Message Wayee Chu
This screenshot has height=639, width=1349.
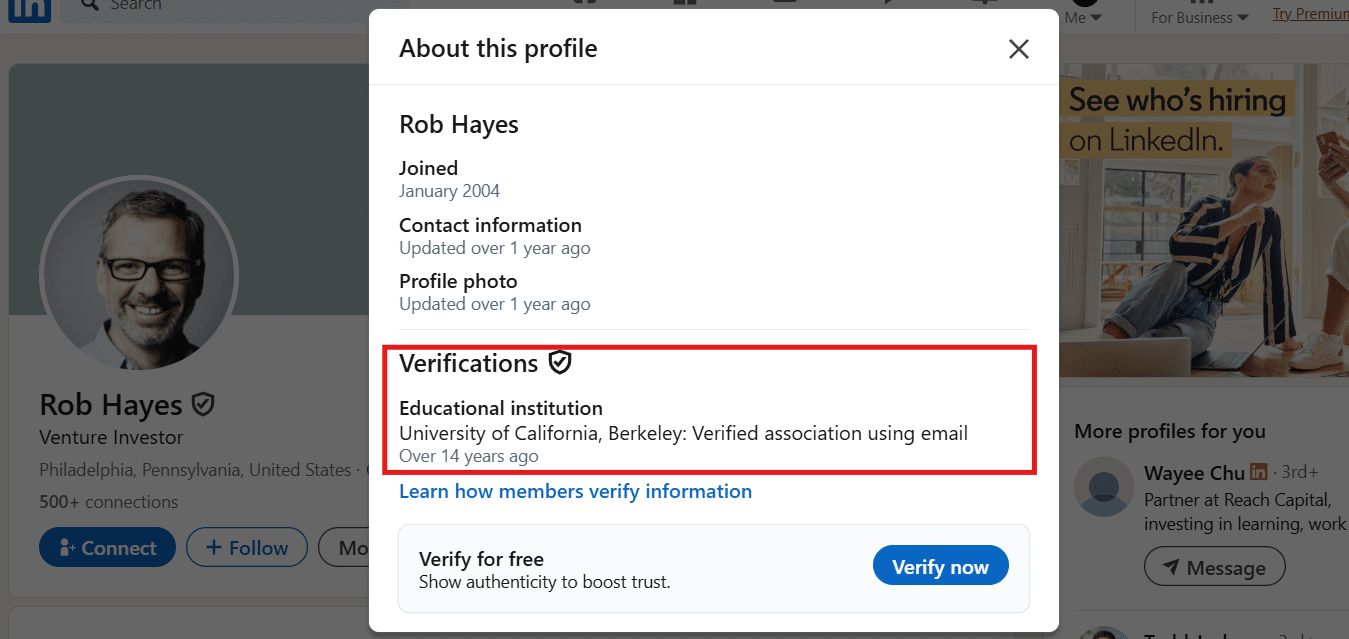[1214, 566]
